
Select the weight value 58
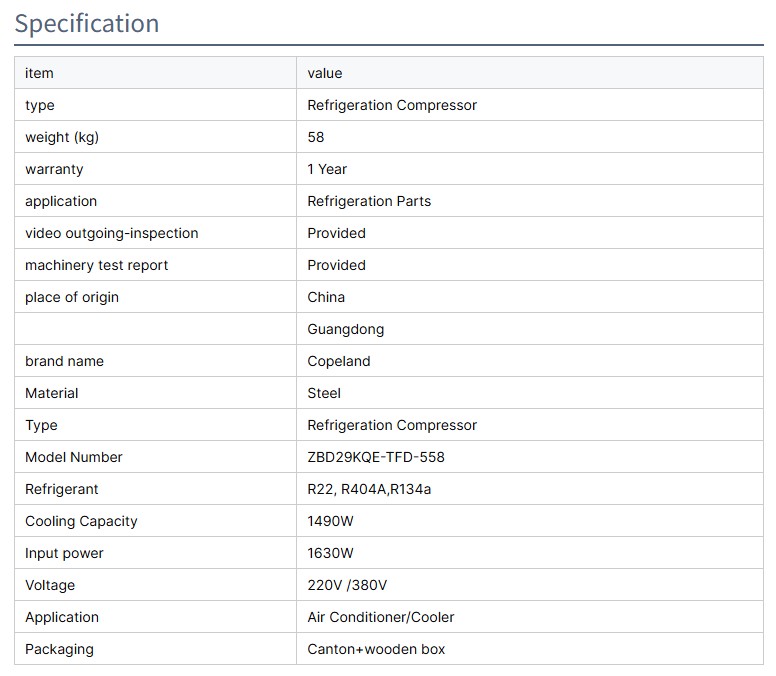(316, 137)
